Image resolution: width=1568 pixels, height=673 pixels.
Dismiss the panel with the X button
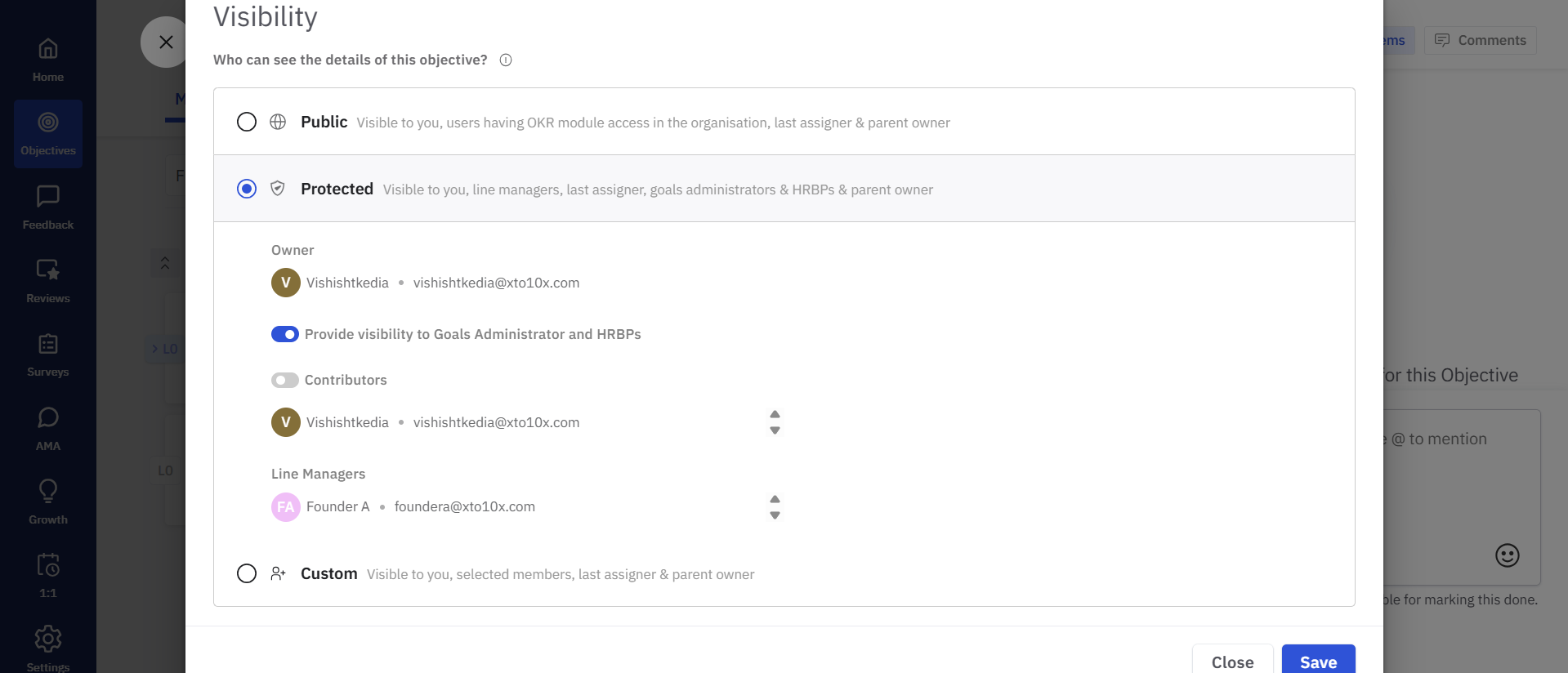click(166, 42)
